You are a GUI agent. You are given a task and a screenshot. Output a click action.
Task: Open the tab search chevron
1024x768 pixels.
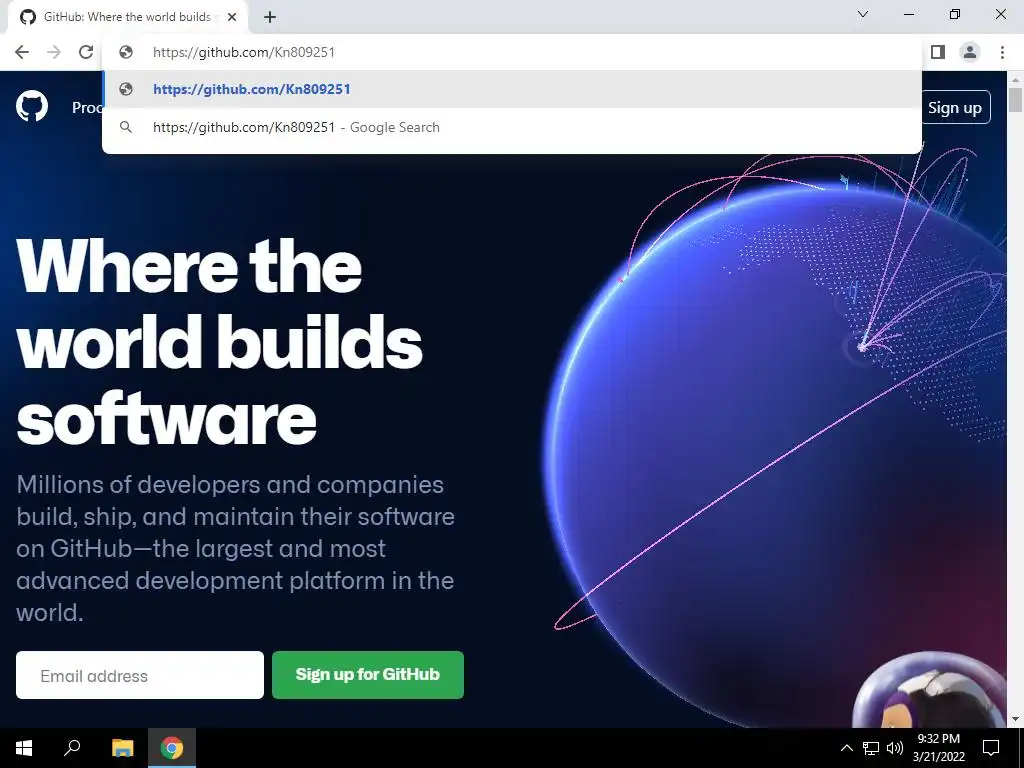(863, 14)
